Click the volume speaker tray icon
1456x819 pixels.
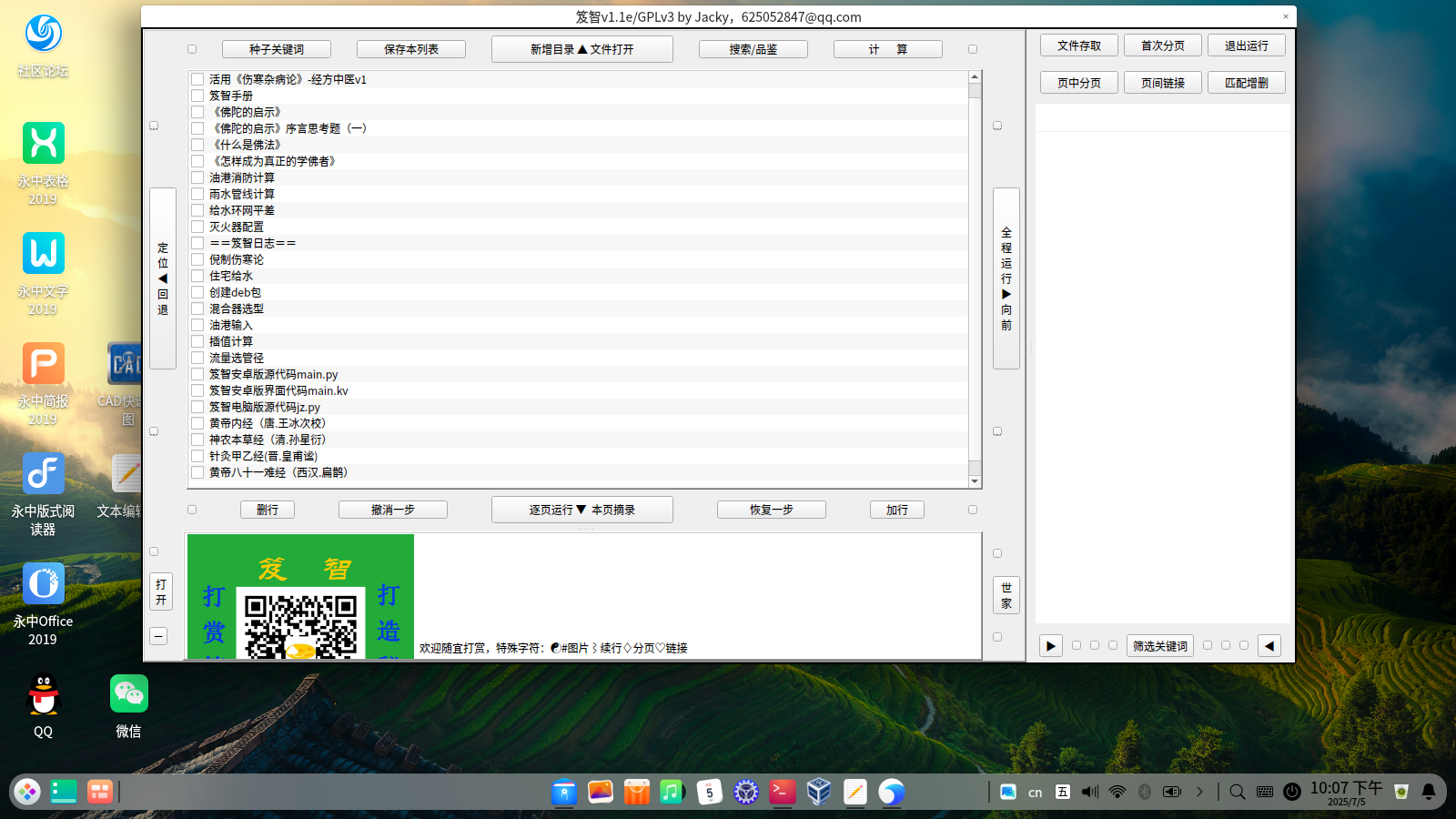(x=1090, y=792)
